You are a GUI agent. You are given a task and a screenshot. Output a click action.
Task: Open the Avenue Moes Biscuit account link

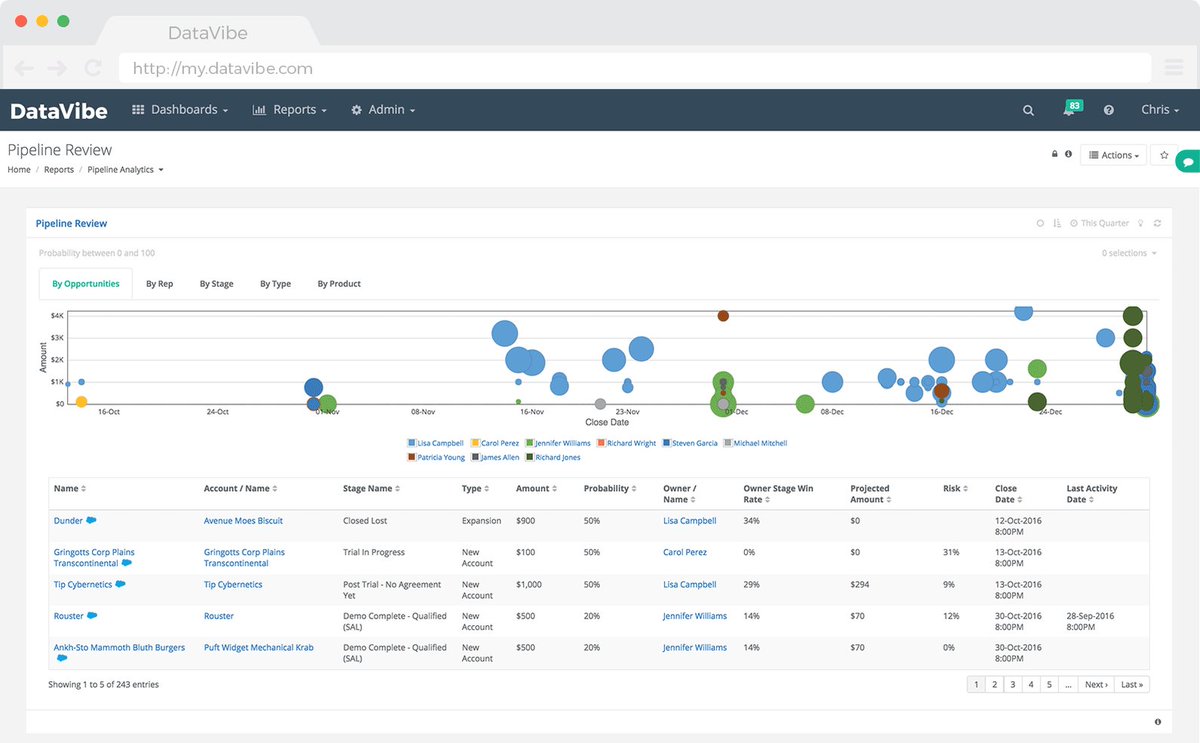pos(243,521)
